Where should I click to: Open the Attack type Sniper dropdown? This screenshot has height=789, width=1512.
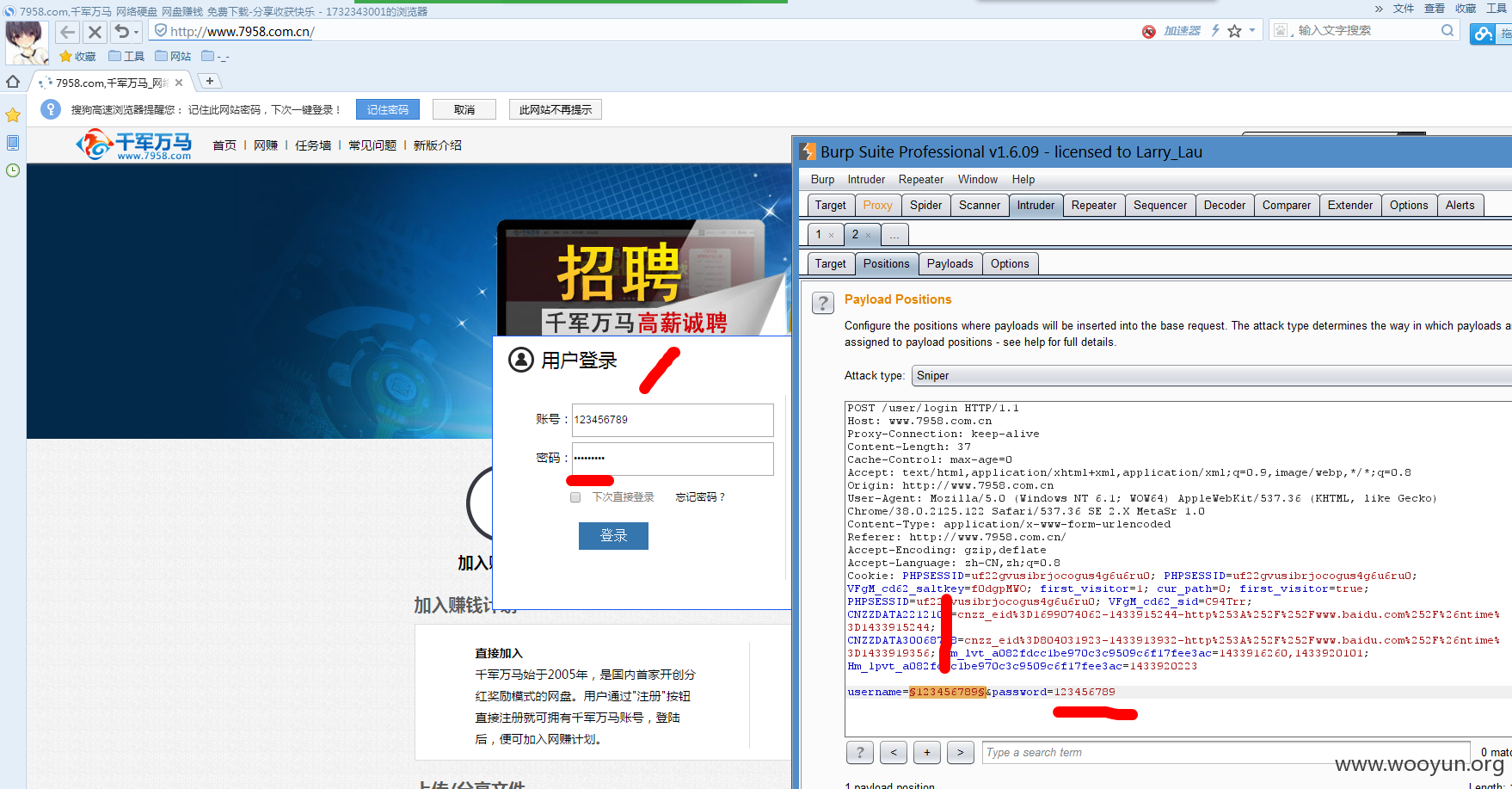point(1213,375)
